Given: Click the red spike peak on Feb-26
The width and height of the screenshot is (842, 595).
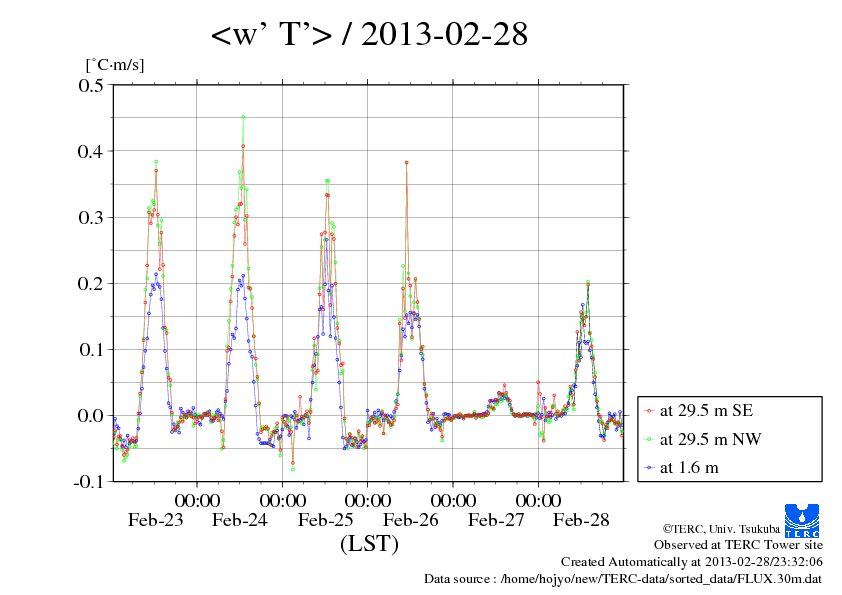Looking at the screenshot, I should [407, 162].
